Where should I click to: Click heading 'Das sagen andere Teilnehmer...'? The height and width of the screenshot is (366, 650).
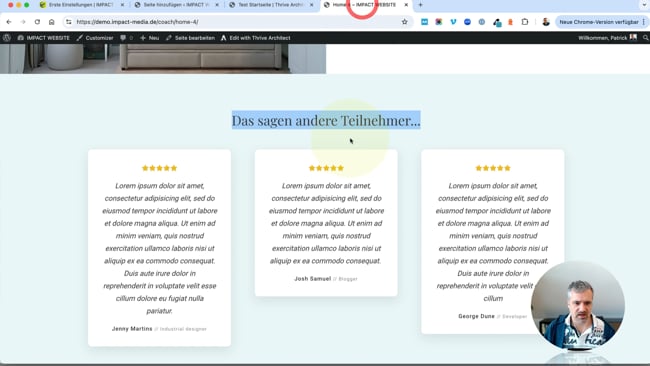[326, 120]
